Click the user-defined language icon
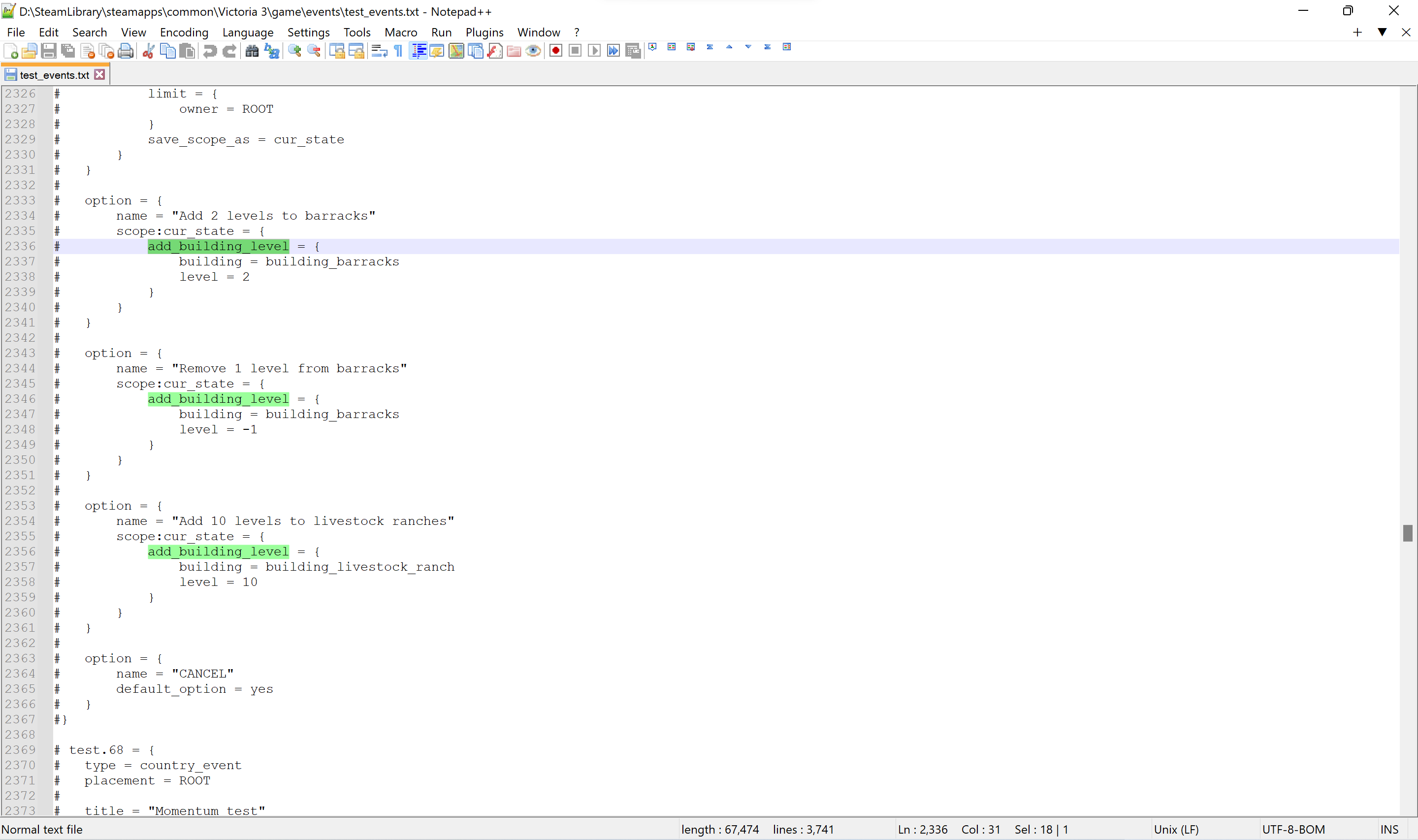This screenshot has height=840, width=1418. pyautogui.click(x=437, y=51)
